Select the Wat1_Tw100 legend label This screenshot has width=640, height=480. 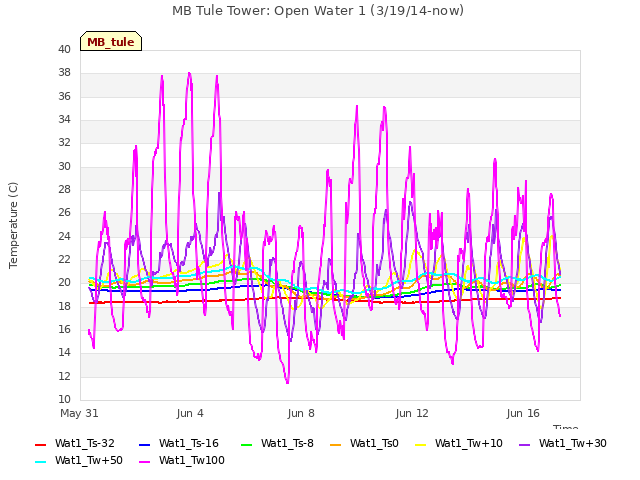(x=192, y=461)
